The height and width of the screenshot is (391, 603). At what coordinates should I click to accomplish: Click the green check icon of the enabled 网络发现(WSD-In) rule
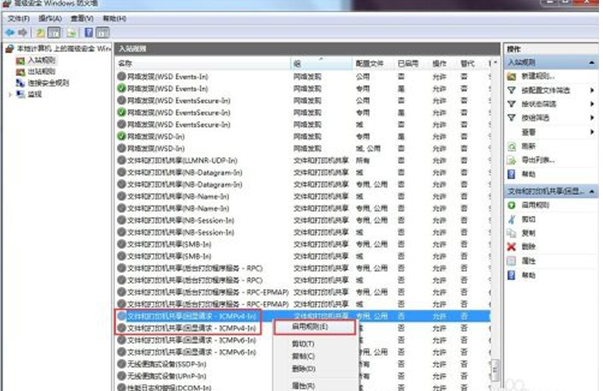tap(122, 136)
